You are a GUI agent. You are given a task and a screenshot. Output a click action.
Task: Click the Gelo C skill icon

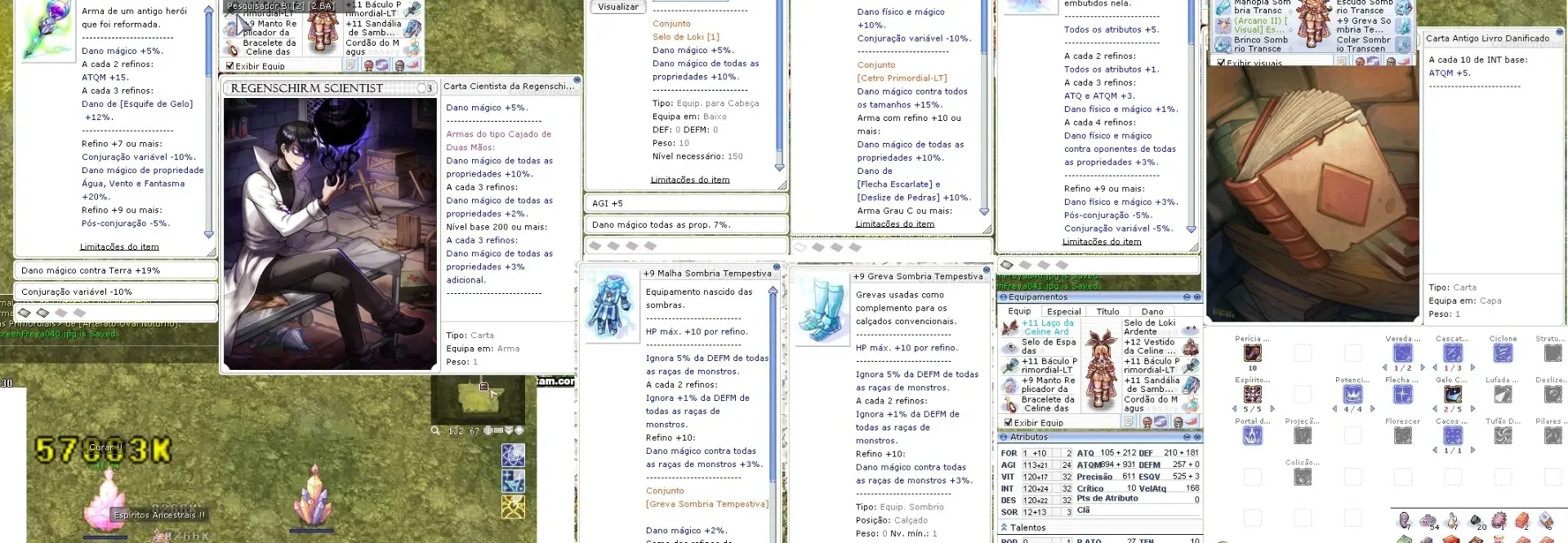pyautogui.click(x=1453, y=394)
